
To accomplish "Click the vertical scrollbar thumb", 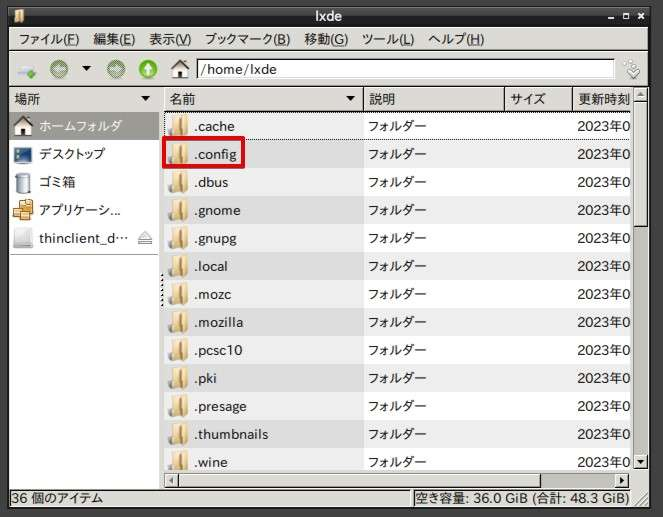I will [x=641, y=164].
